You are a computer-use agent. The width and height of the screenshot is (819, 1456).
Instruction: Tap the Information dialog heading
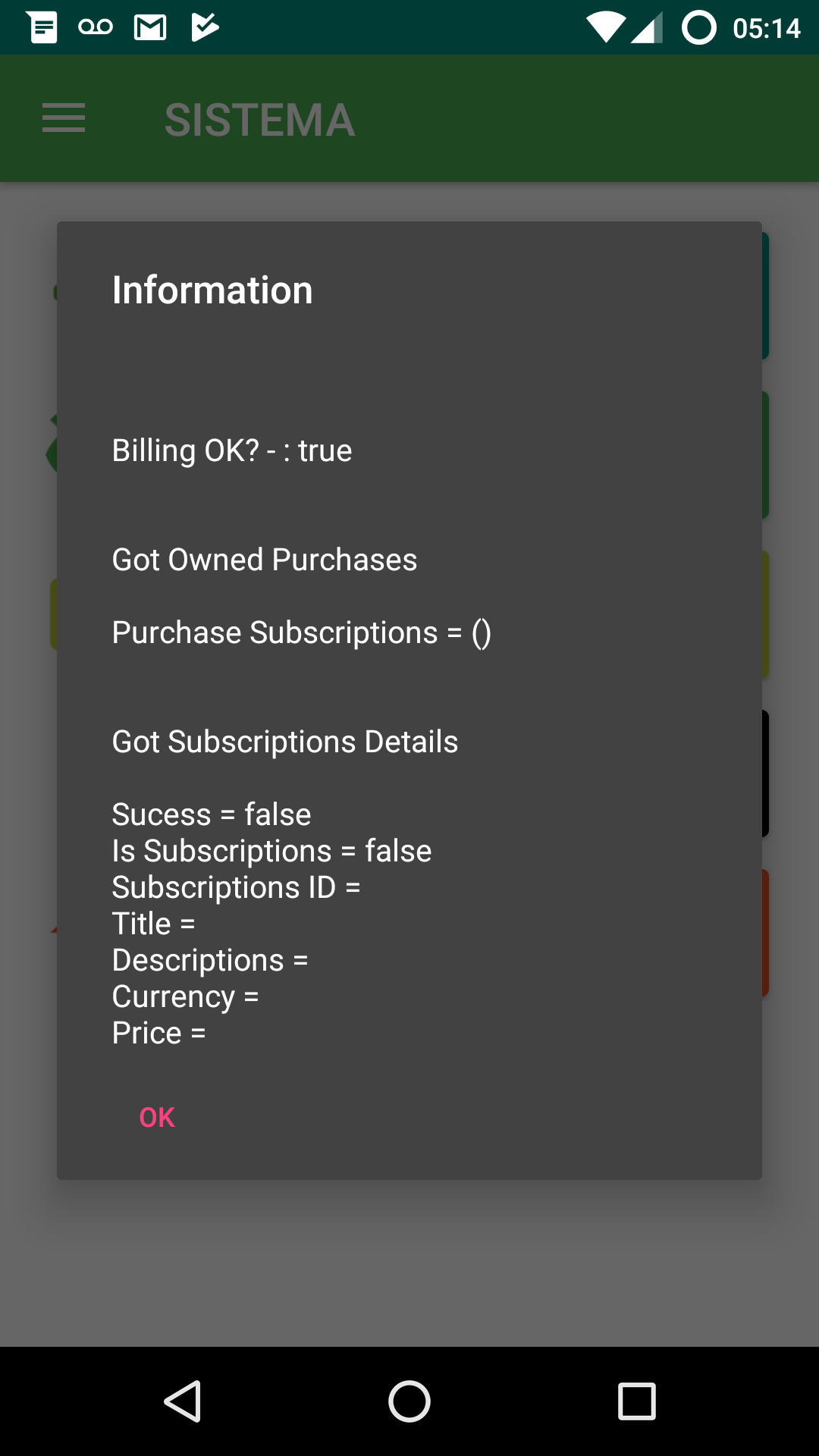point(212,290)
